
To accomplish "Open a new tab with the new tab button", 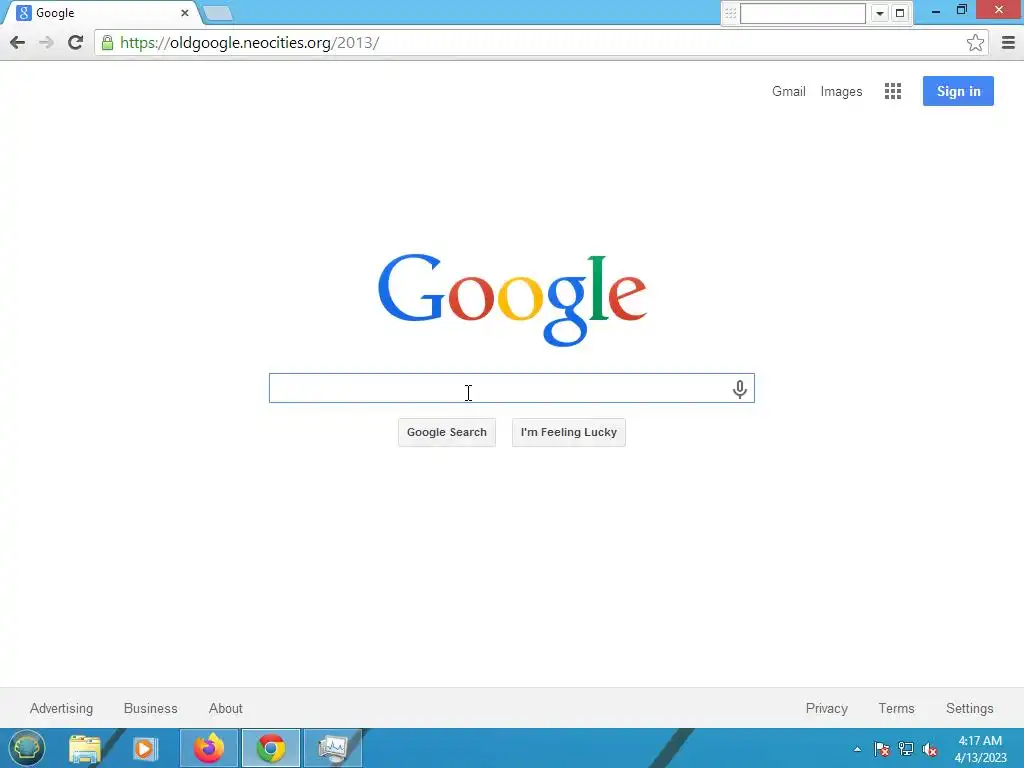I will pos(218,13).
